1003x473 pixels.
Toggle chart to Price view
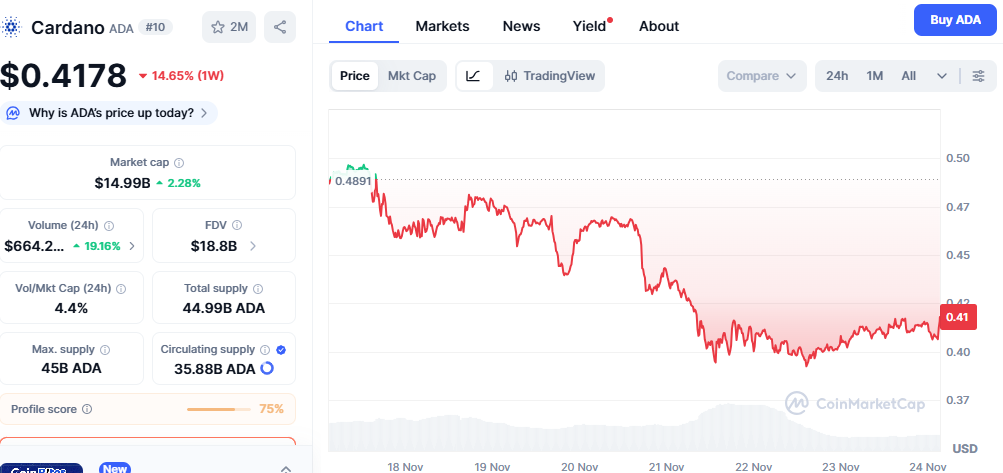tap(355, 75)
